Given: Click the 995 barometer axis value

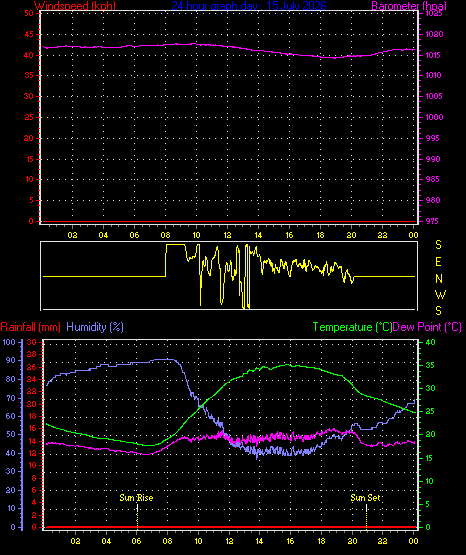Looking at the screenshot, I should click(x=433, y=138).
